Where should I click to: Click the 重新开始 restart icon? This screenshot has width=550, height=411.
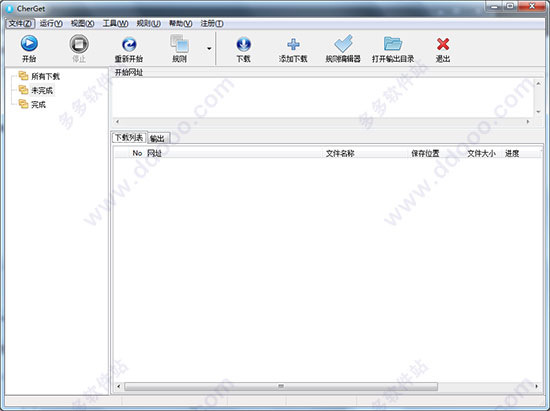pos(129,45)
